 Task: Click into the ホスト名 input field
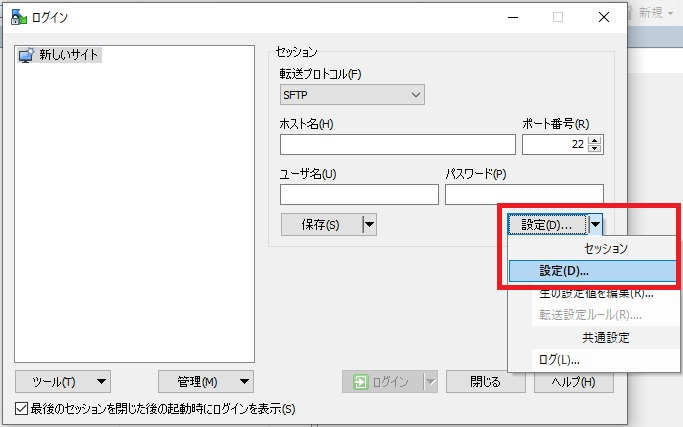pyautogui.click(x=397, y=145)
